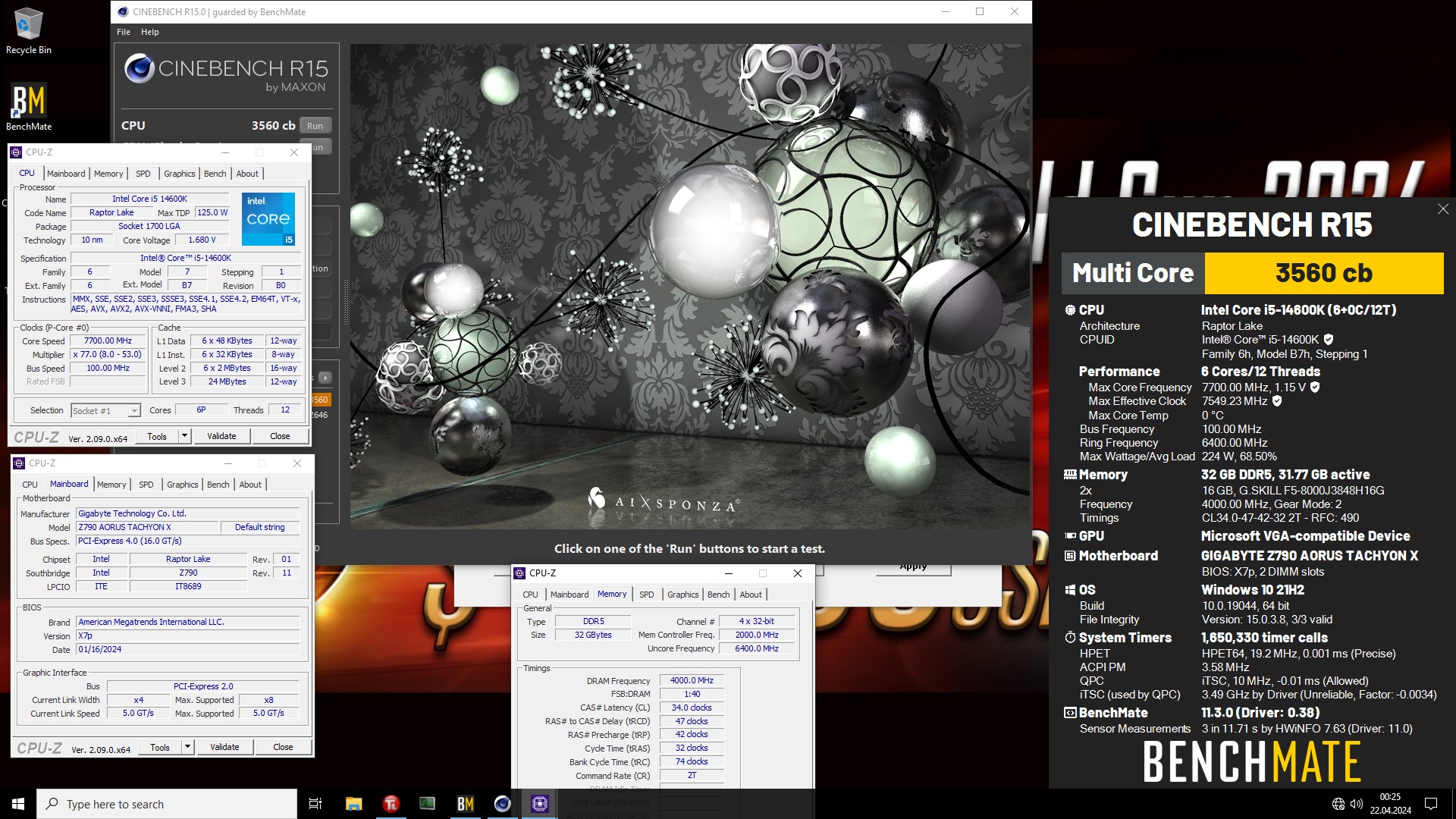This screenshot has width=1456, height=819.
Task: Click Validate in CPU-Z Mainboard window
Action: pyautogui.click(x=224, y=747)
